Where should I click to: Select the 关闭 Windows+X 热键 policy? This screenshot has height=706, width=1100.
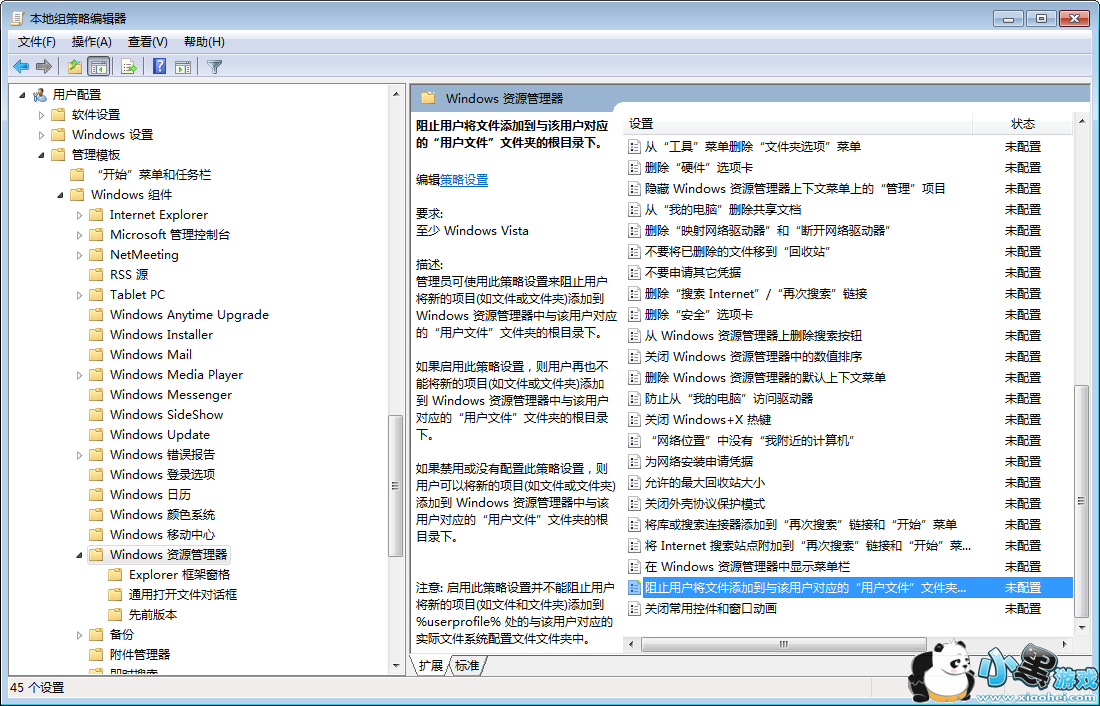coord(707,420)
